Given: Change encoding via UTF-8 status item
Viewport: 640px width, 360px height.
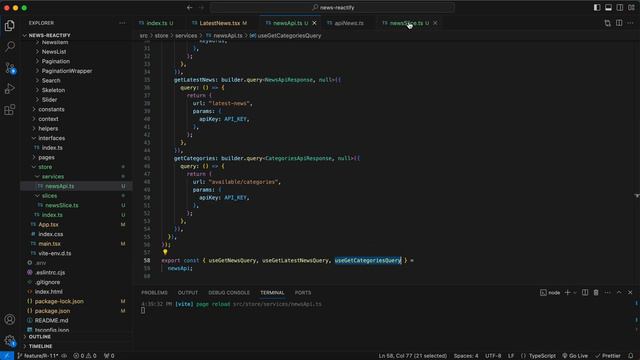Looking at the screenshot, I should pyautogui.click(x=493, y=356).
